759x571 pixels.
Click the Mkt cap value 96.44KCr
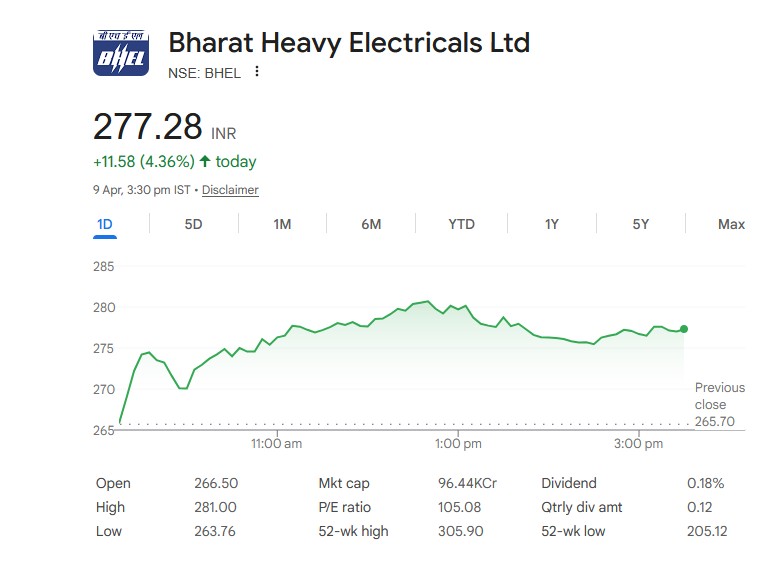coord(467,483)
